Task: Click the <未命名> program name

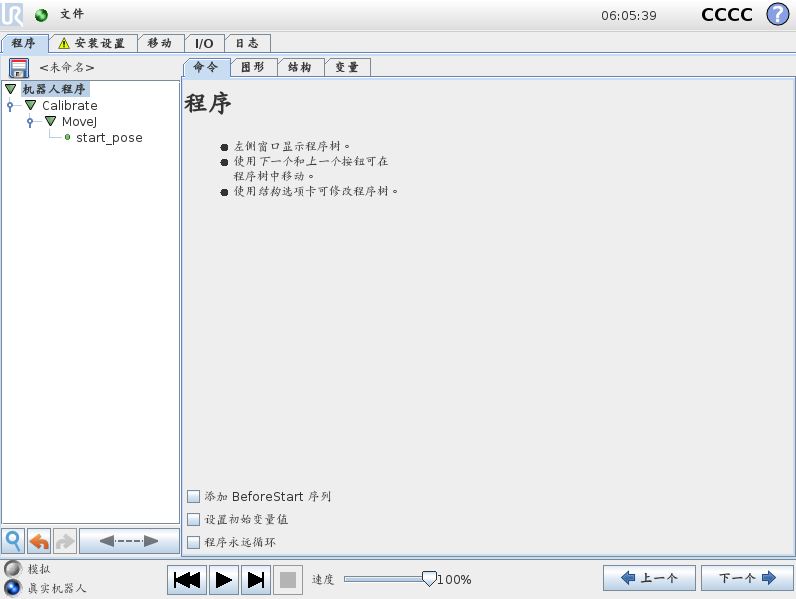Action: coord(67,68)
